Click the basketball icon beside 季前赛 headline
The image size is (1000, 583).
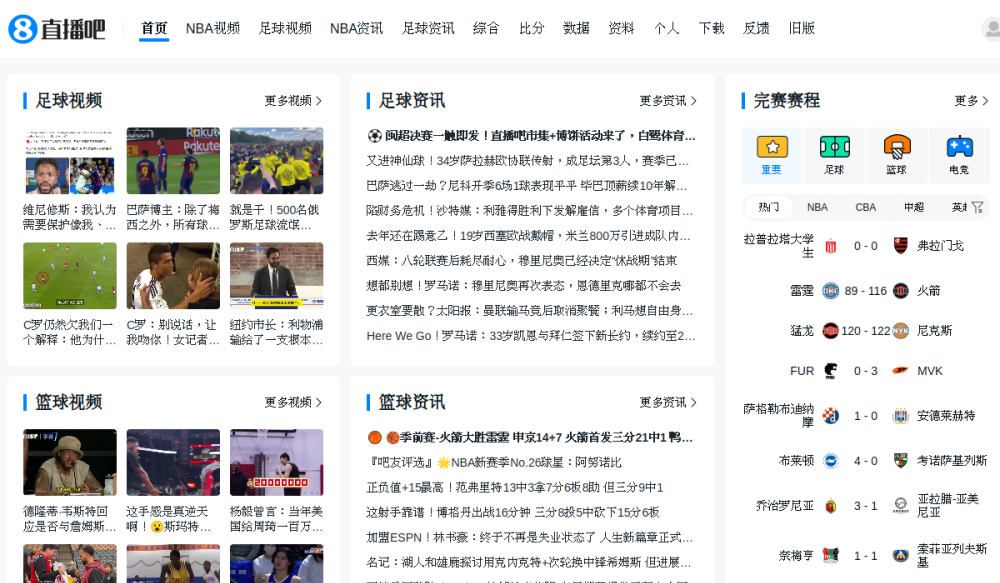click(374, 437)
